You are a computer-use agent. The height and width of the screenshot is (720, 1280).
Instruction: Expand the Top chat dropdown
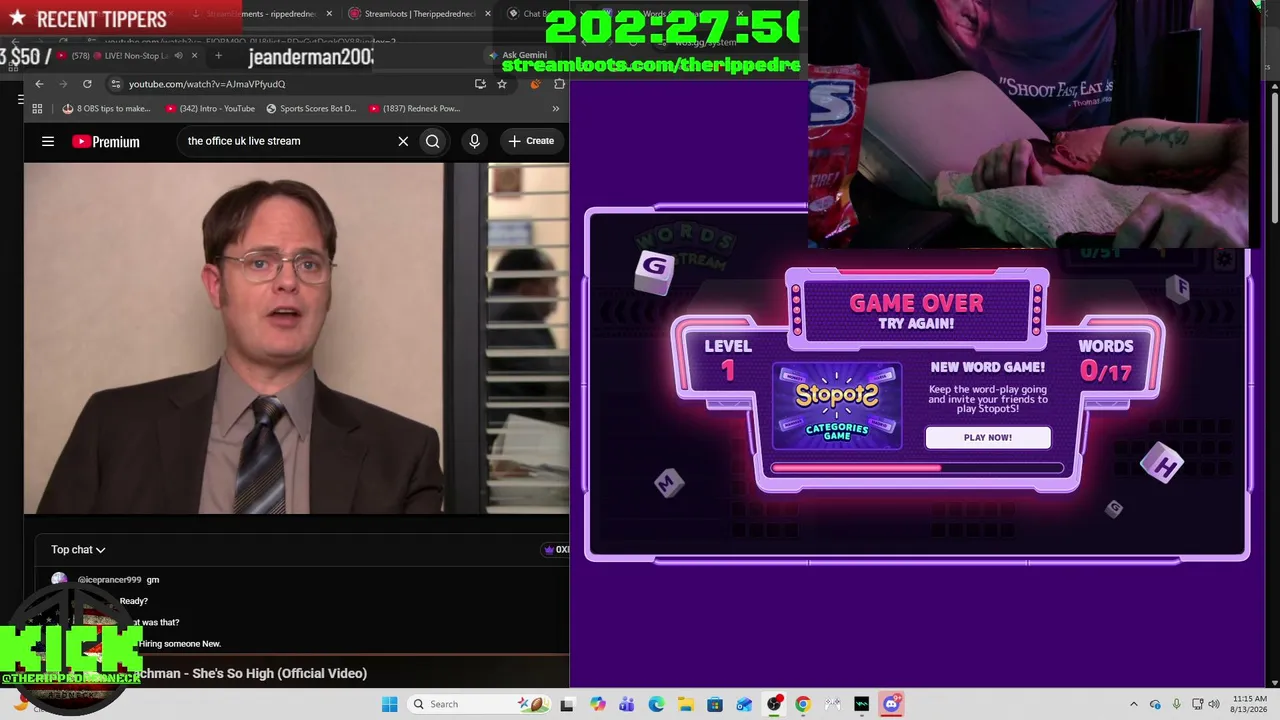coord(78,549)
